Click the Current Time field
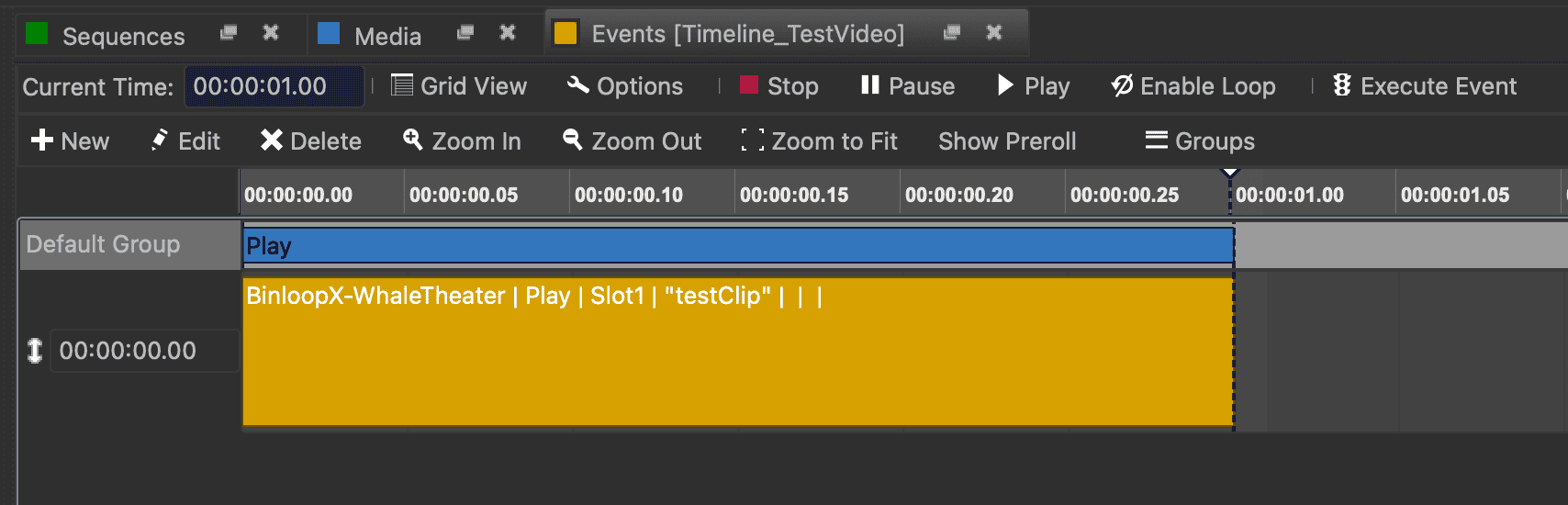The width and height of the screenshot is (1568, 505). [274, 86]
